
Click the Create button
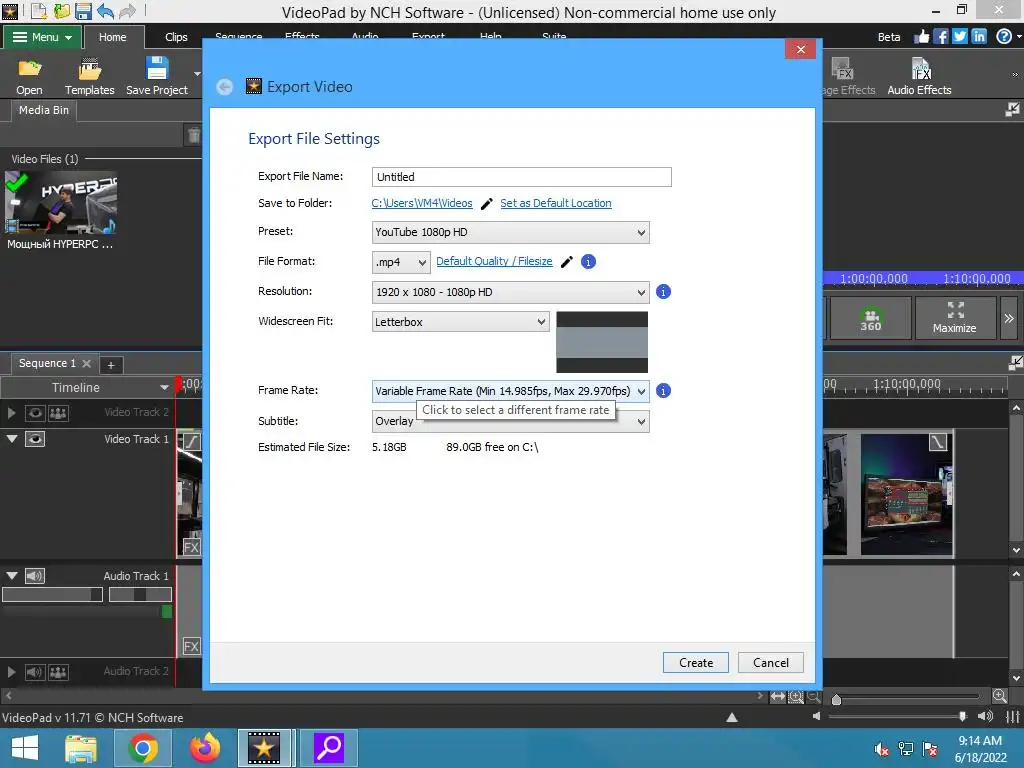point(696,663)
